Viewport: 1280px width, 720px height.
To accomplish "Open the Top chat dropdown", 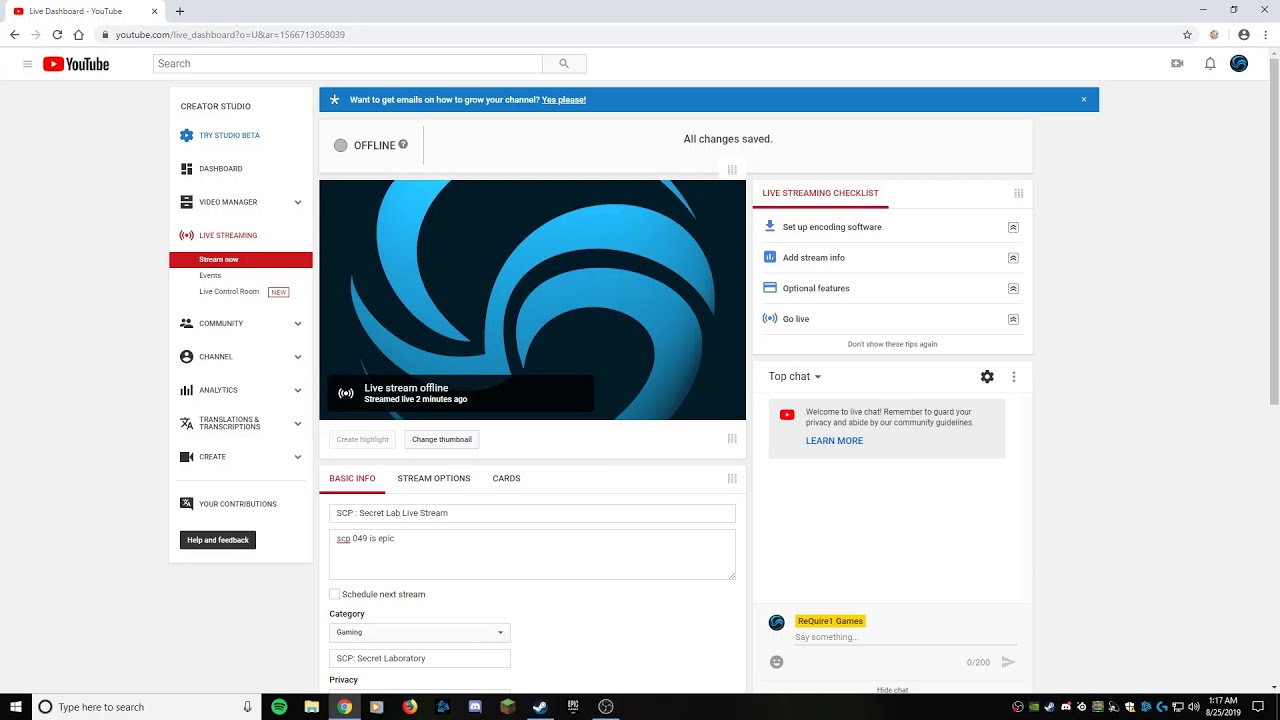I will 795,377.
